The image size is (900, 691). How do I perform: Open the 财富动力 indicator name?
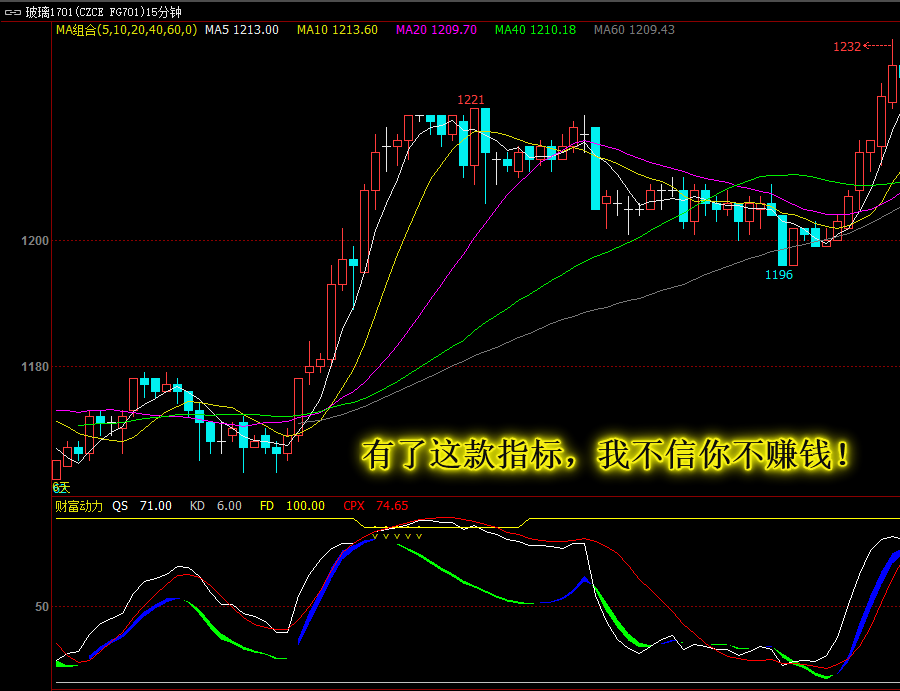[79, 506]
